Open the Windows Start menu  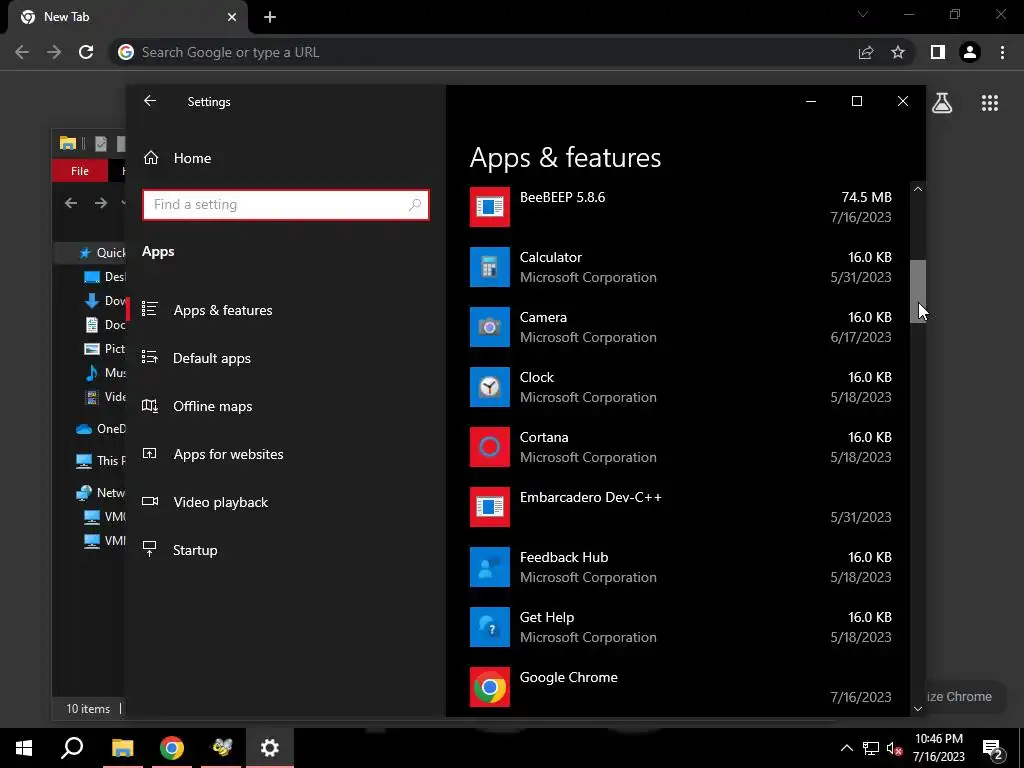pyautogui.click(x=24, y=748)
